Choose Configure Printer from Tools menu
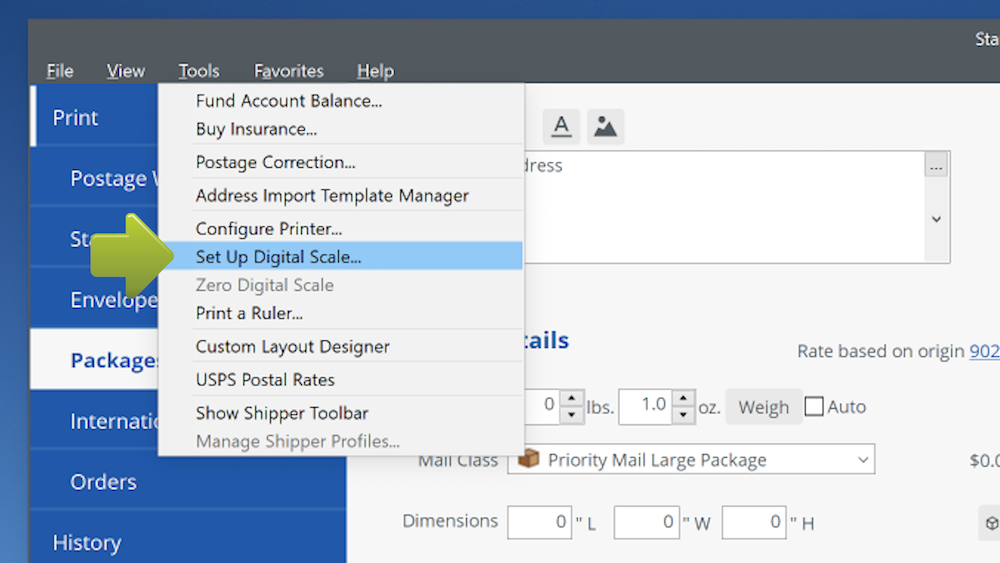 point(269,229)
